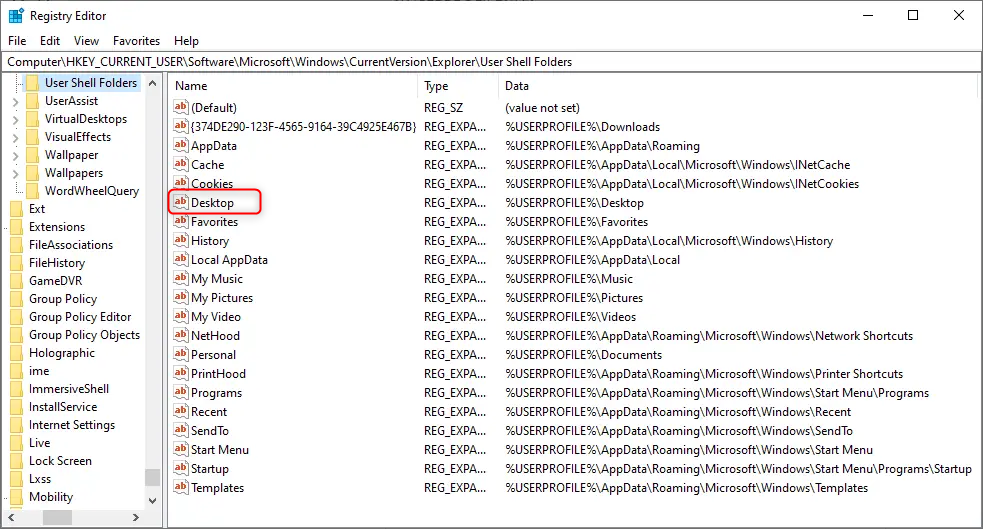Screen dimensions: 983x529
Task: Click the folder icon beside Lock Screen key
Action: 17,461
